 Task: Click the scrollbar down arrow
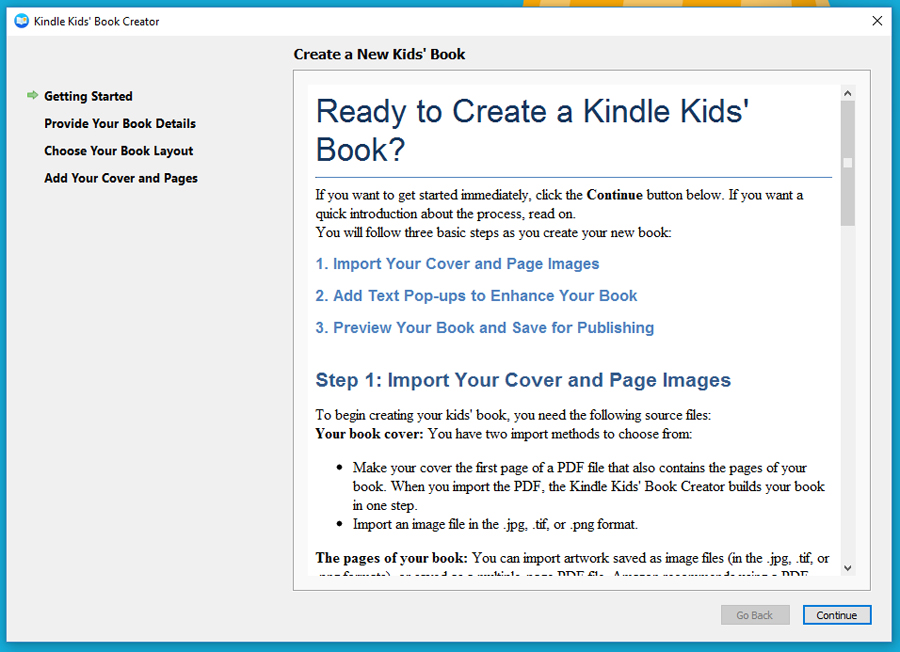click(848, 568)
